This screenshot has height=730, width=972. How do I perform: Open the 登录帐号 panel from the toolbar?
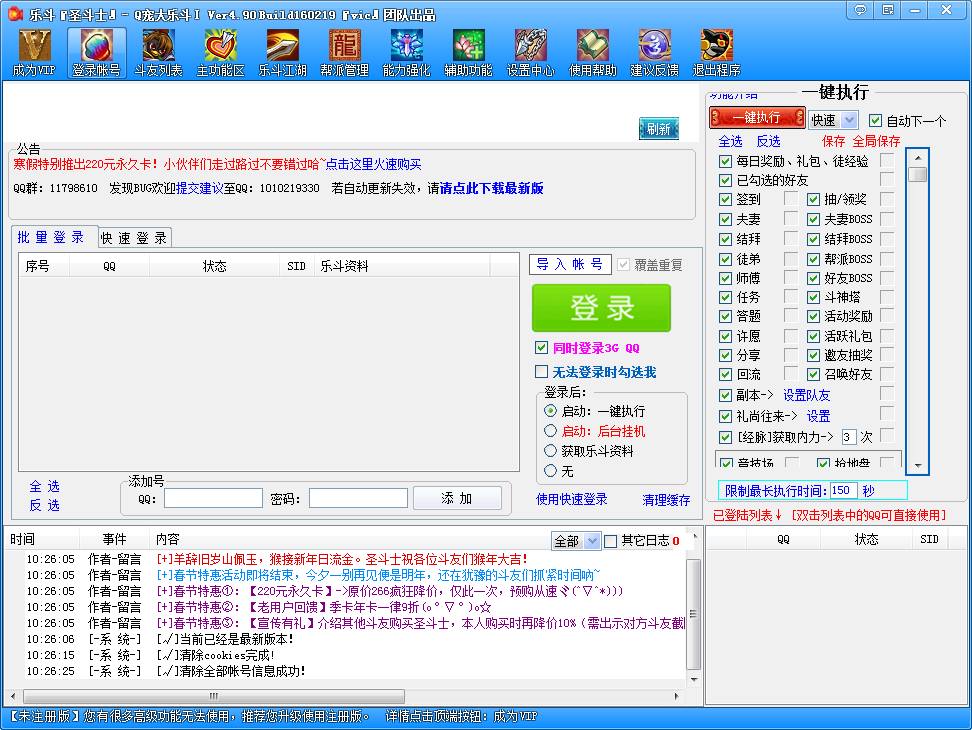(x=97, y=50)
